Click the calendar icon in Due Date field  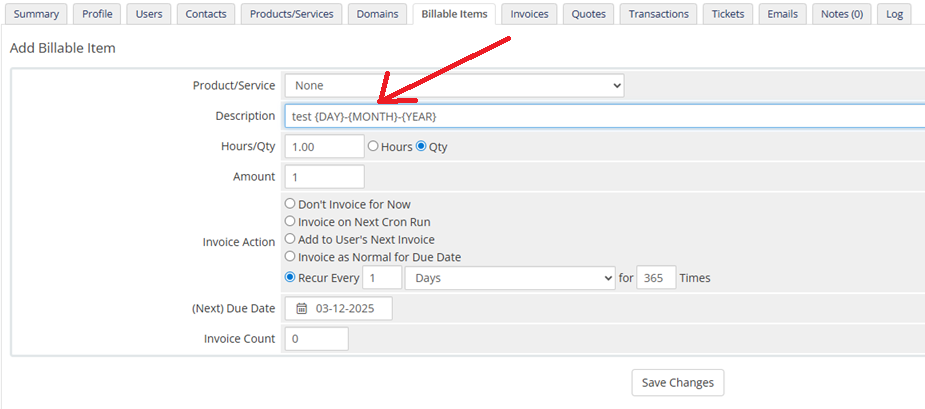301,309
